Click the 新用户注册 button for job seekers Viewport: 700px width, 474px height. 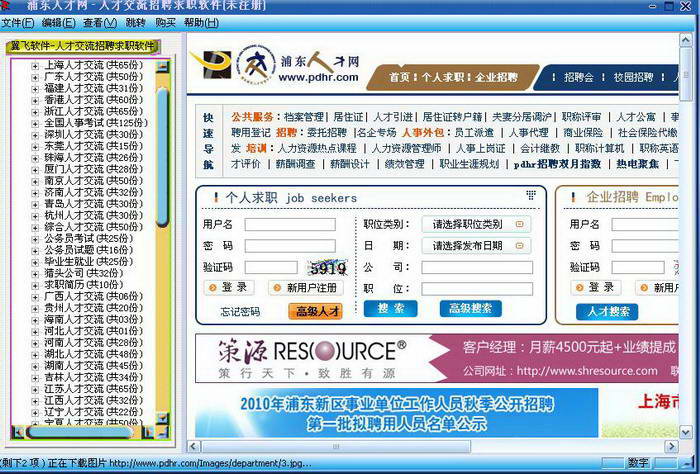point(306,288)
